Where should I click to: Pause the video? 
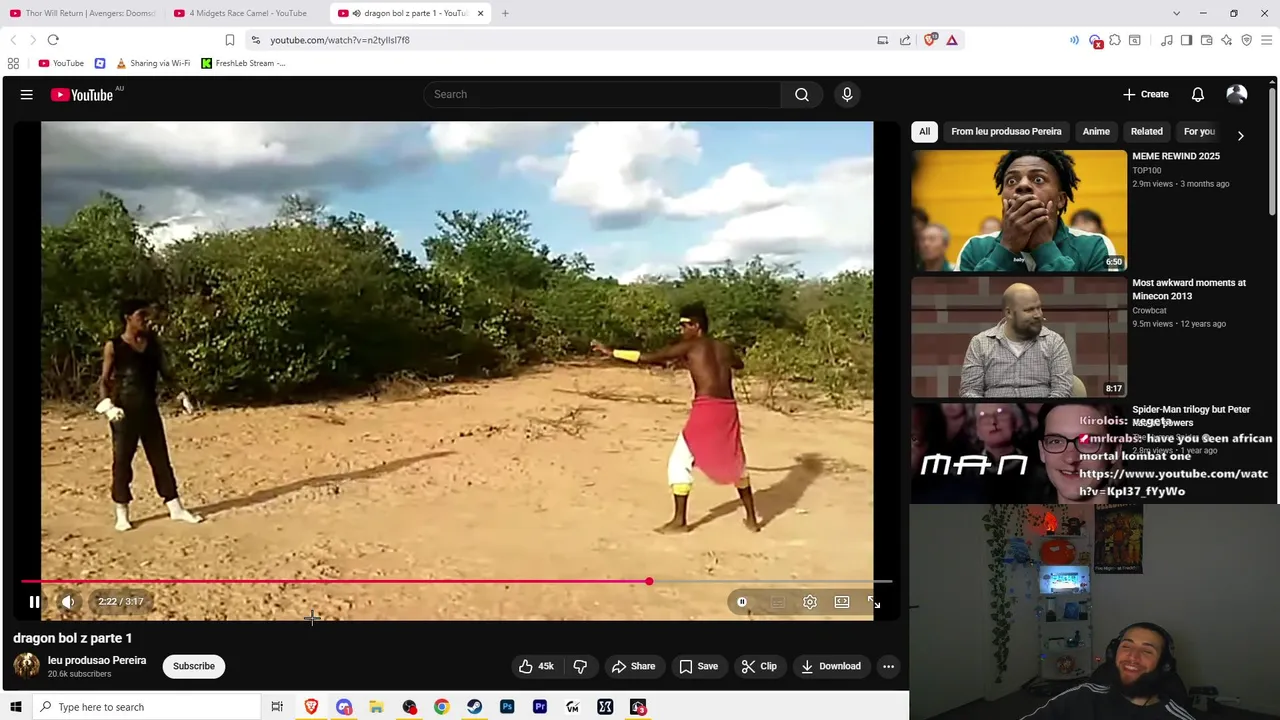pyautogui.click(x=34, y=601)
